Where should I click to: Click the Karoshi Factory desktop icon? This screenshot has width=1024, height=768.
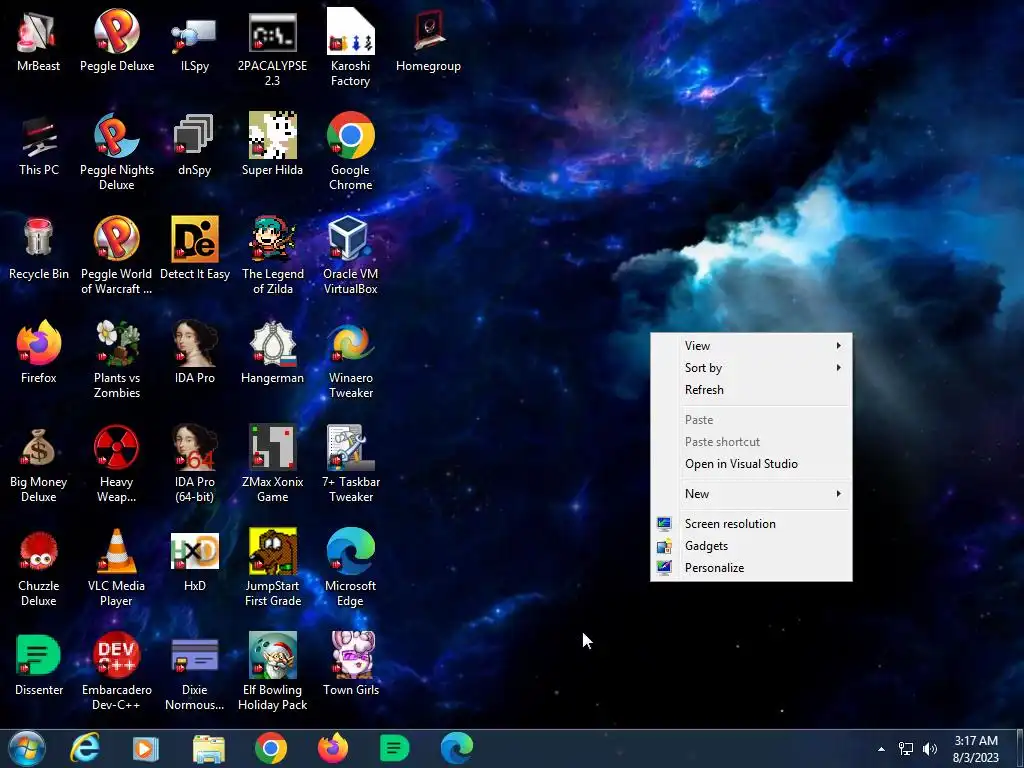[x=351, y=48]
